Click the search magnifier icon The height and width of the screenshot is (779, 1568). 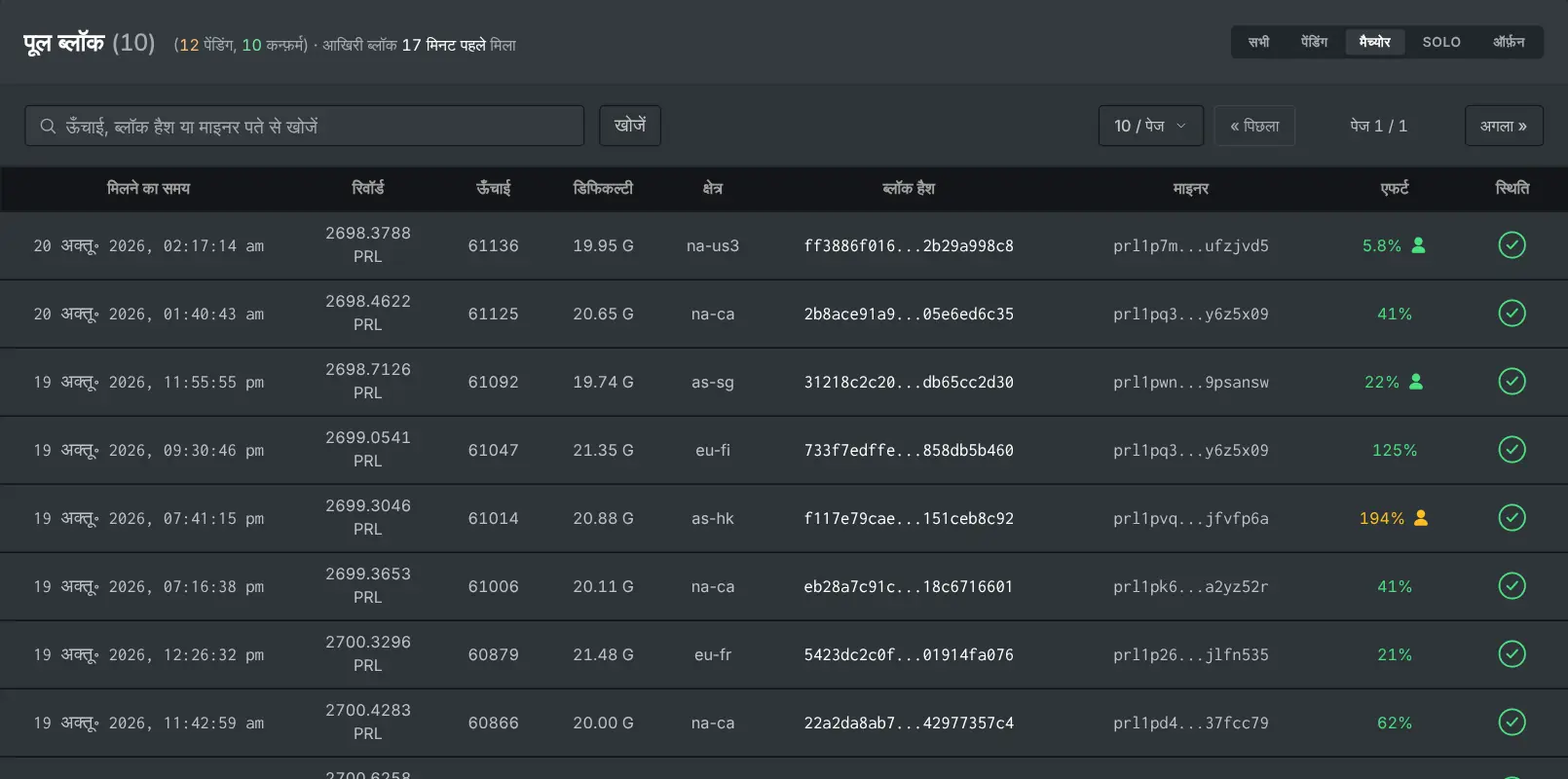(x=47, y=127)
